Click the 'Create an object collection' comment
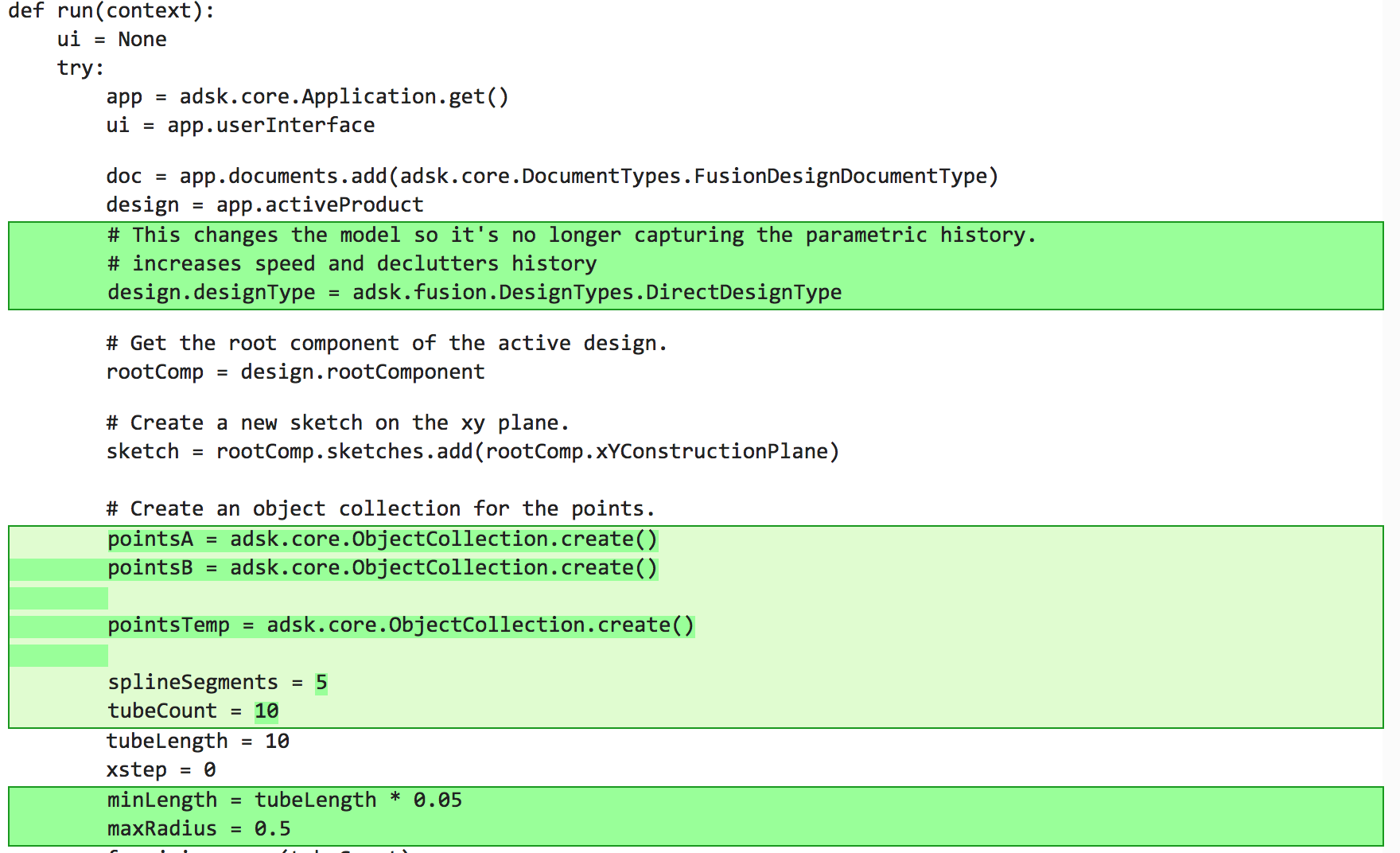This screenshot has height=853, width=1400. pos(380,509)
